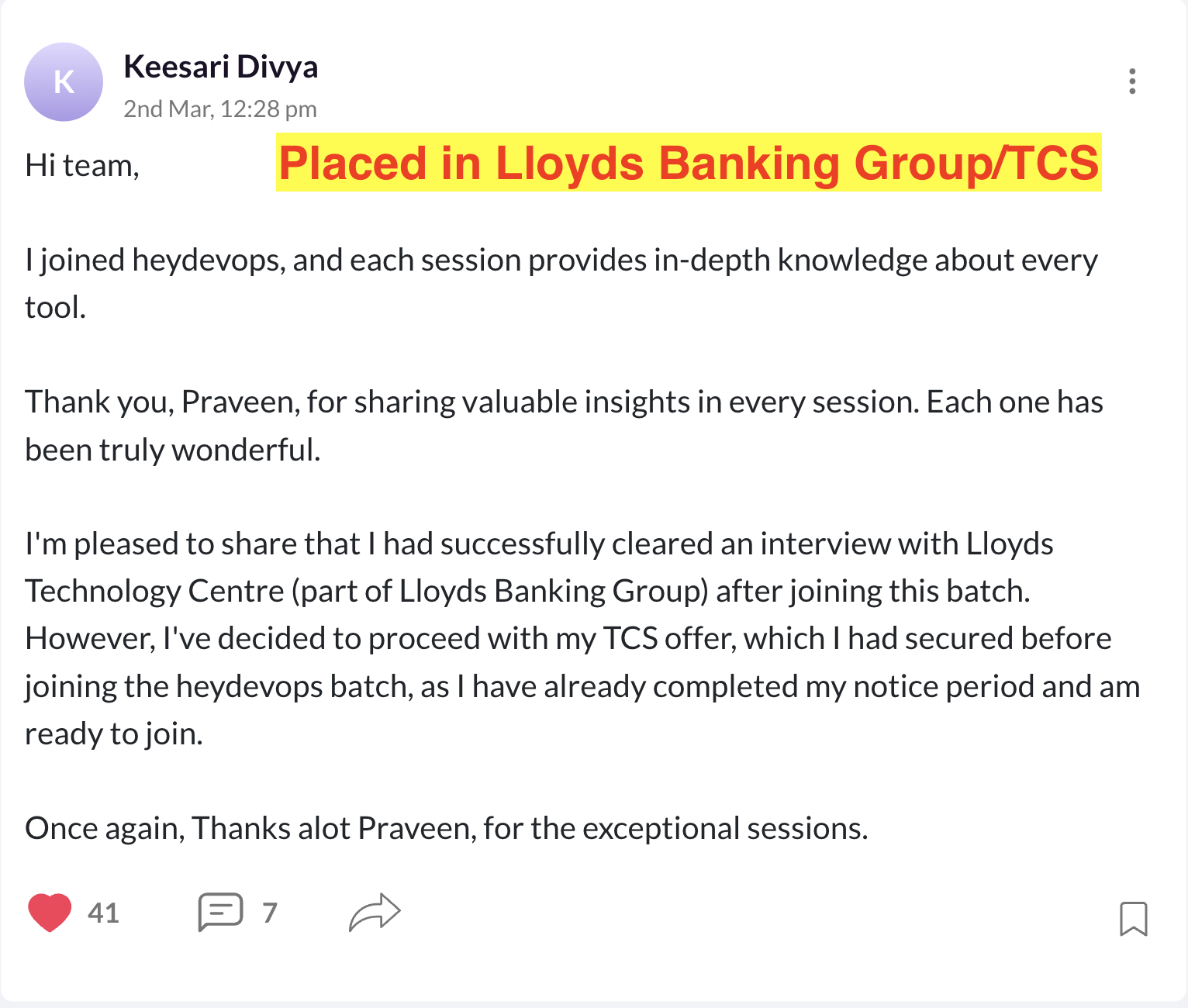Open Keesari Divya's profile name
The height and width of the screenshot is (1008, 1188).
(221, 67)
